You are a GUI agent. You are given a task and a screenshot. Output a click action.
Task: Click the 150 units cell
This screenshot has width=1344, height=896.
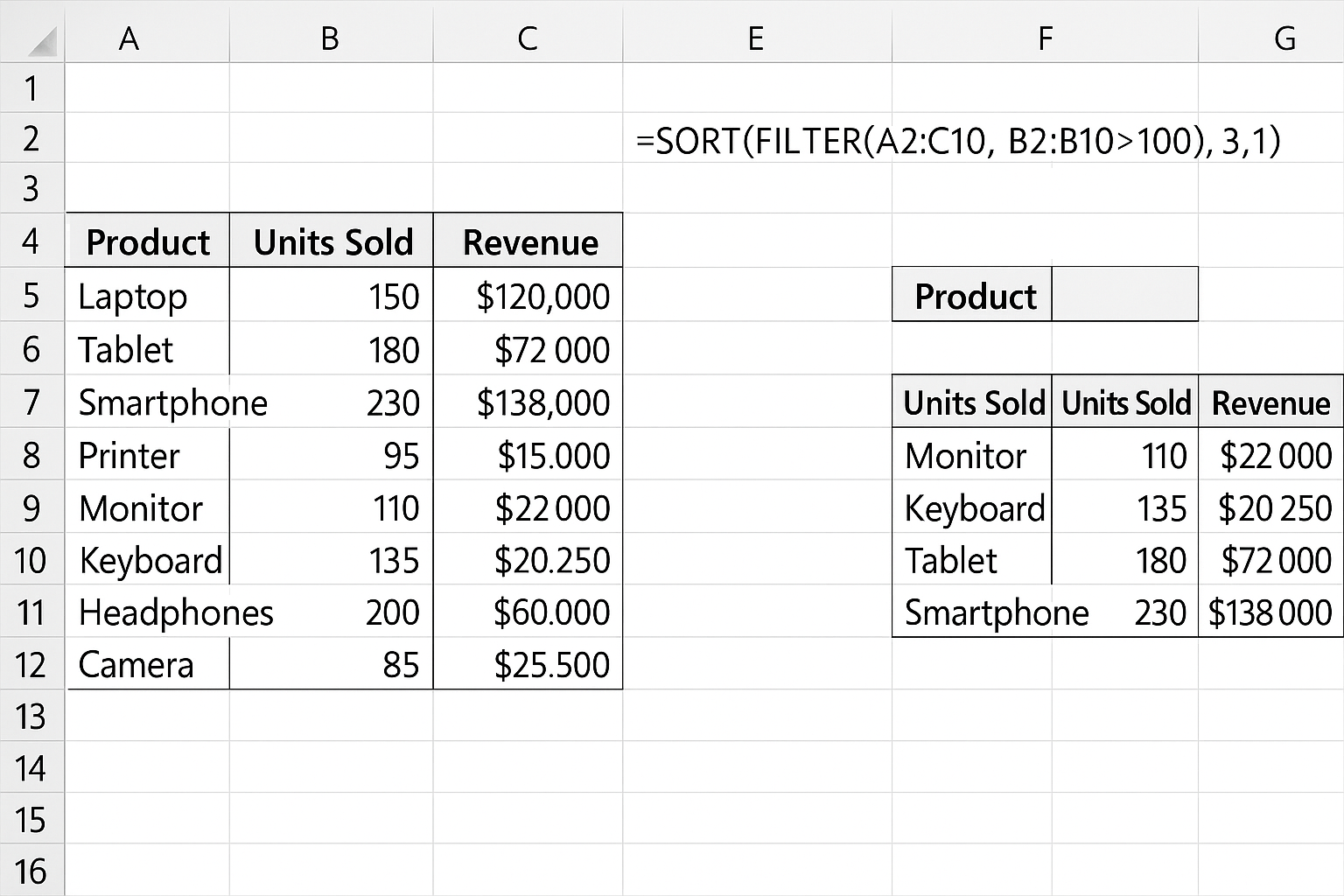(x=331, y=295)
